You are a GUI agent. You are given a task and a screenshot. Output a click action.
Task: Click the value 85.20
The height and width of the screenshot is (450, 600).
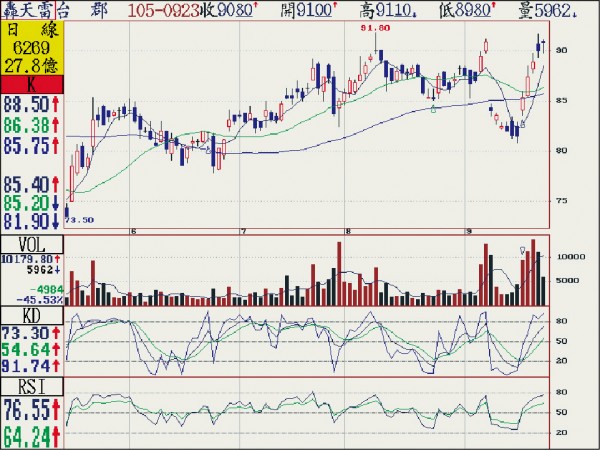pos(31,203)
